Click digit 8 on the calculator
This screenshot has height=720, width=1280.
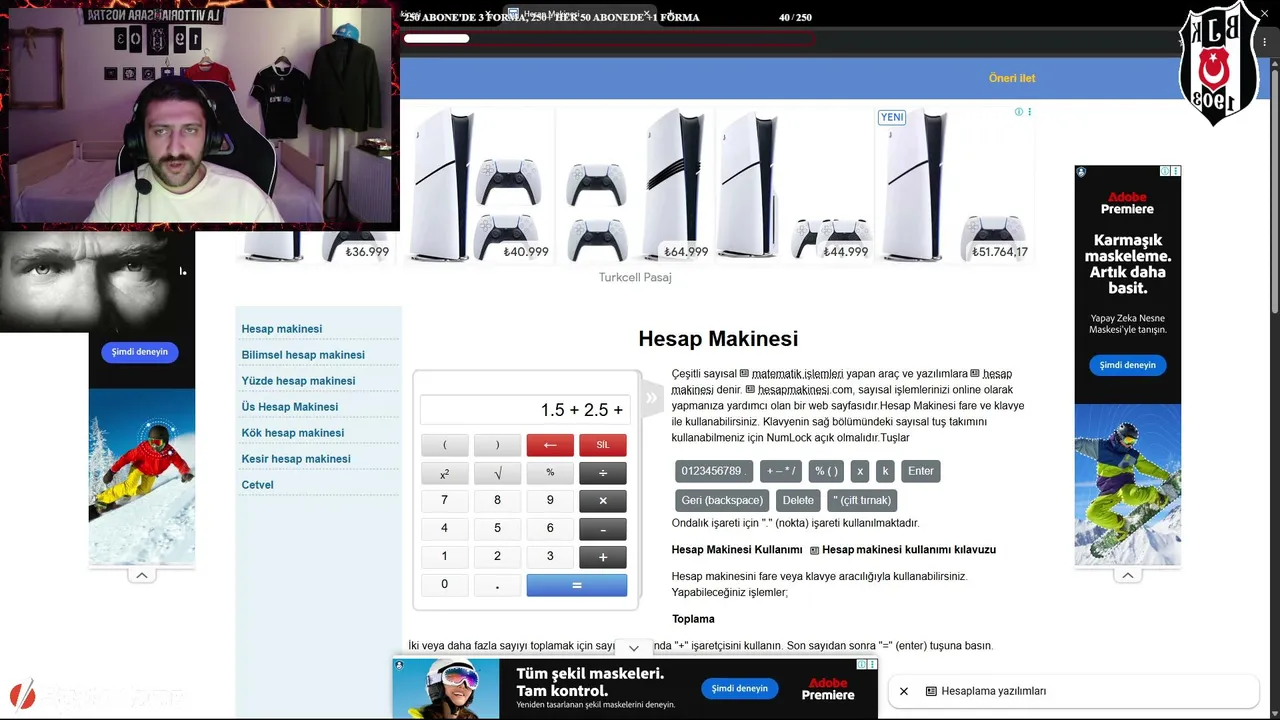(497, 501)
